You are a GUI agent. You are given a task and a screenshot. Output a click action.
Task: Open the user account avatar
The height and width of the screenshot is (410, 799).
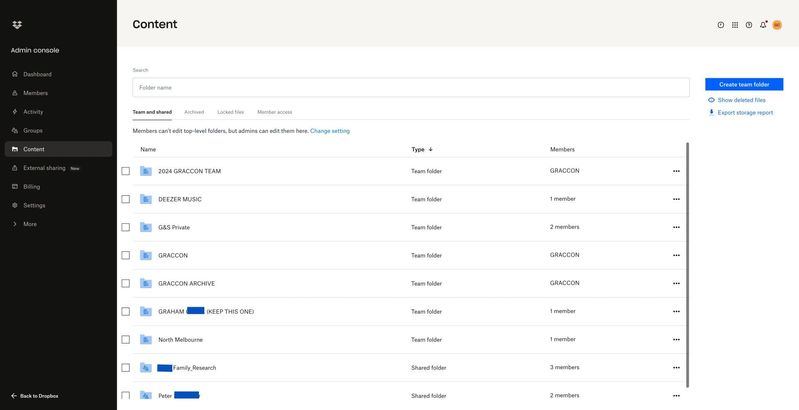[777, 25]
